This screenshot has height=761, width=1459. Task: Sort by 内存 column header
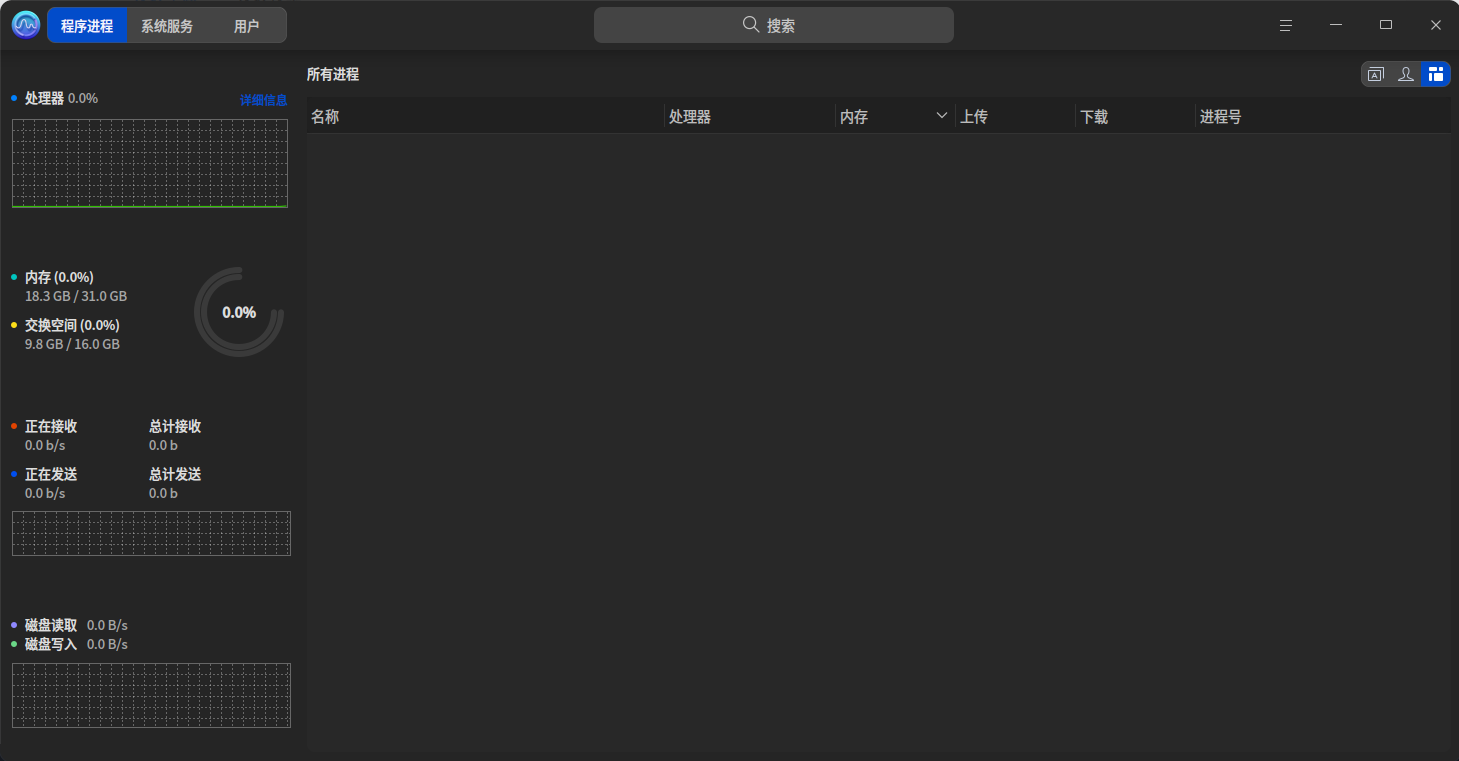(x=895, y=117)
